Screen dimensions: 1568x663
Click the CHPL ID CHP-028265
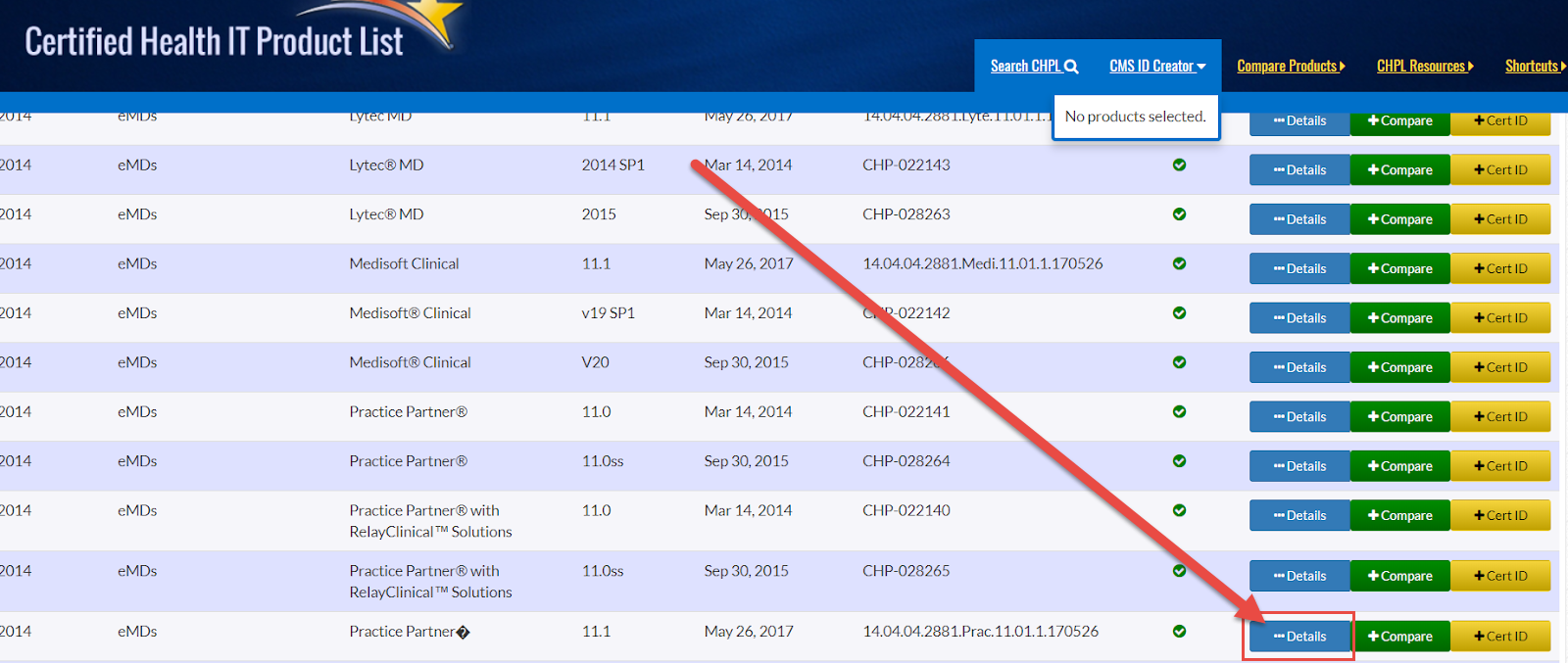pos(906,571)
